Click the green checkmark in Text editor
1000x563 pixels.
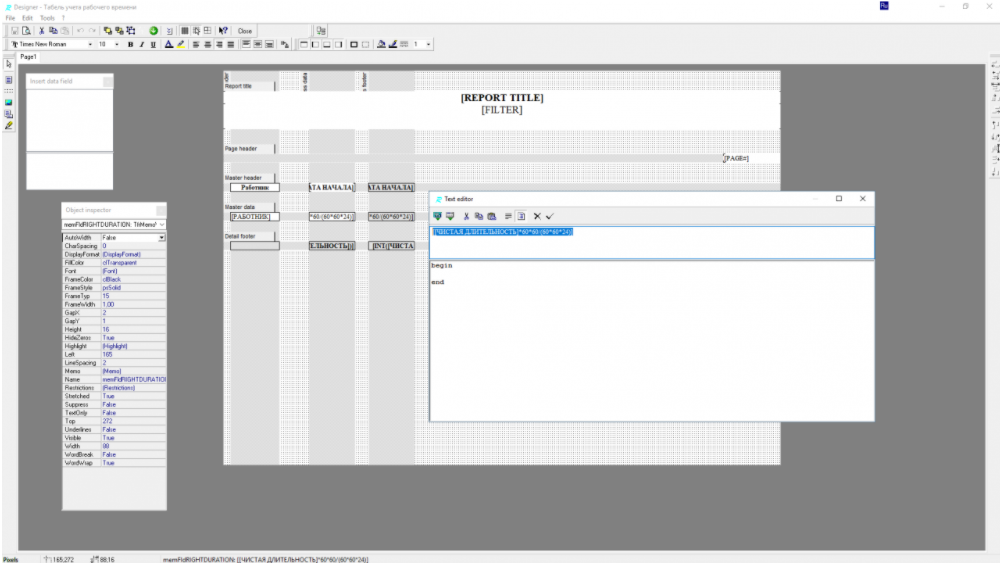click(550, 216)
